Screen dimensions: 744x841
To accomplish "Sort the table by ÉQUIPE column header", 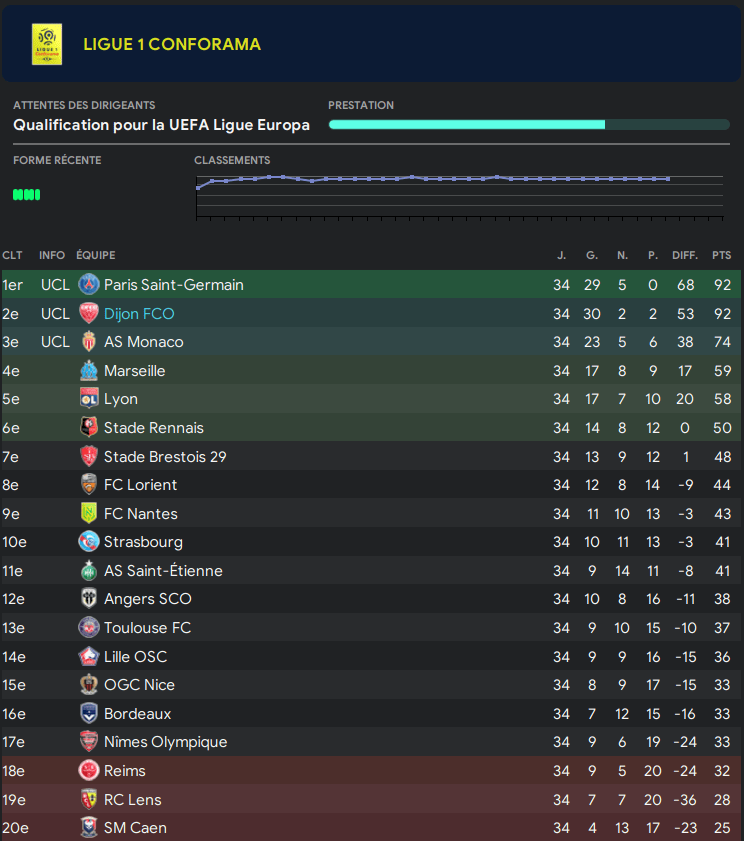I will click(96, 256).
